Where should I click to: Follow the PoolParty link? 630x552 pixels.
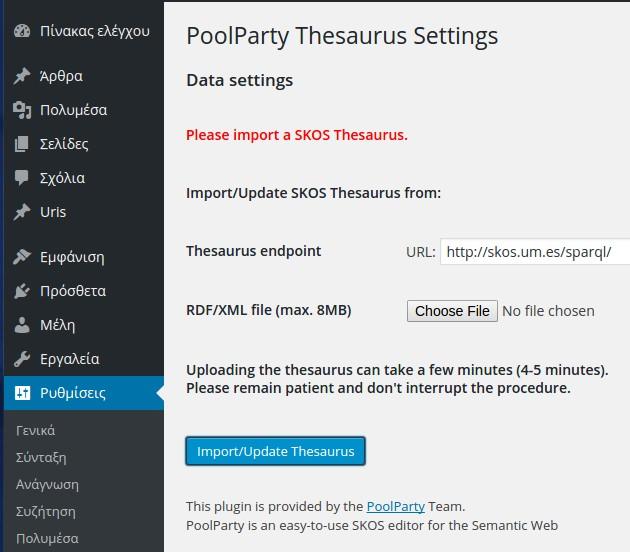click(396, 507)
